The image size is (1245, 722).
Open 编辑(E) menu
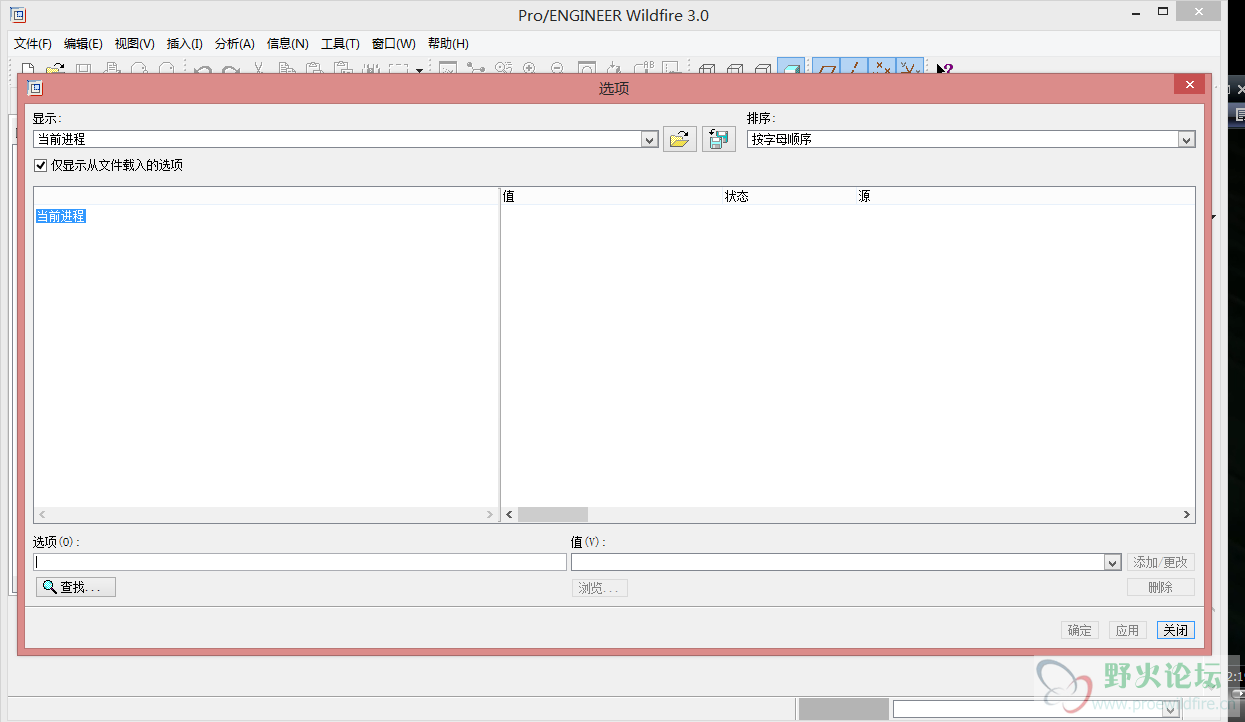coord(83,44)
